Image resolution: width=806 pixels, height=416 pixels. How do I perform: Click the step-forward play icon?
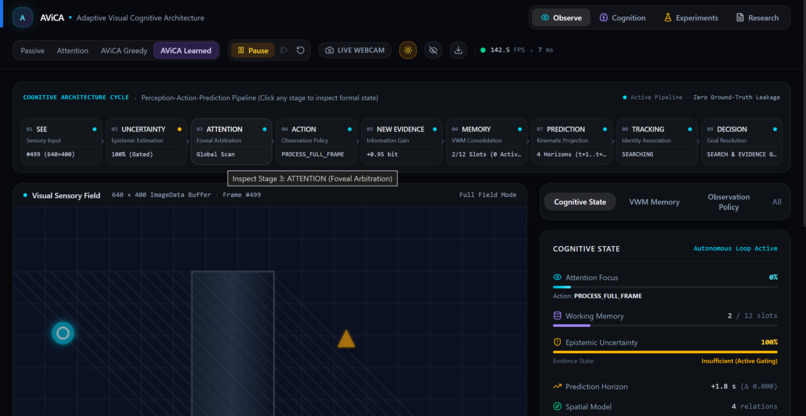[284, 50]
